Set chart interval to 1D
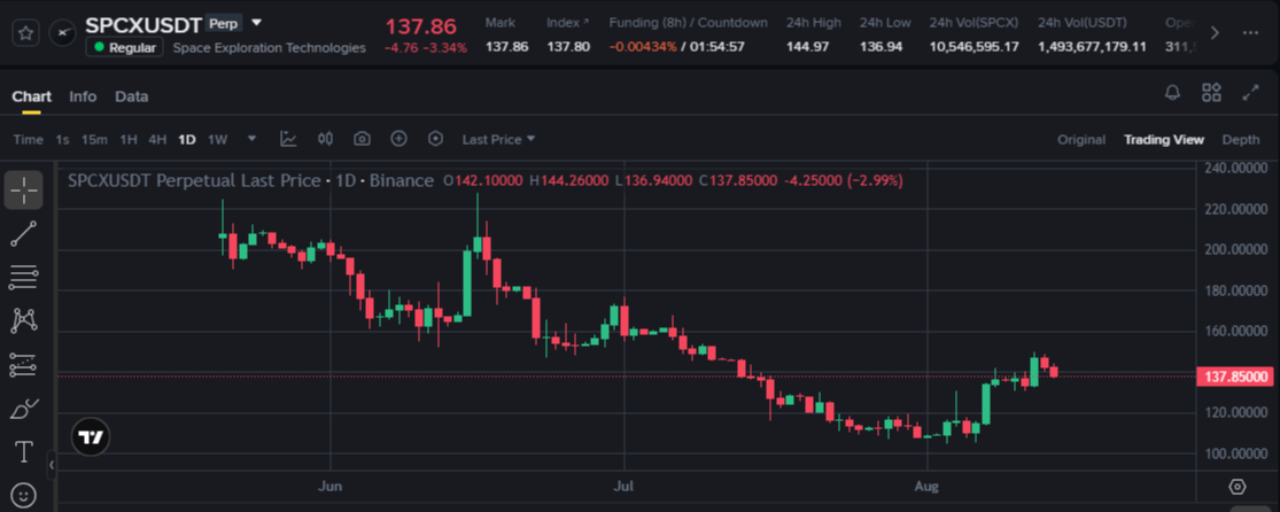The image size is (1280, 512). 187,139
